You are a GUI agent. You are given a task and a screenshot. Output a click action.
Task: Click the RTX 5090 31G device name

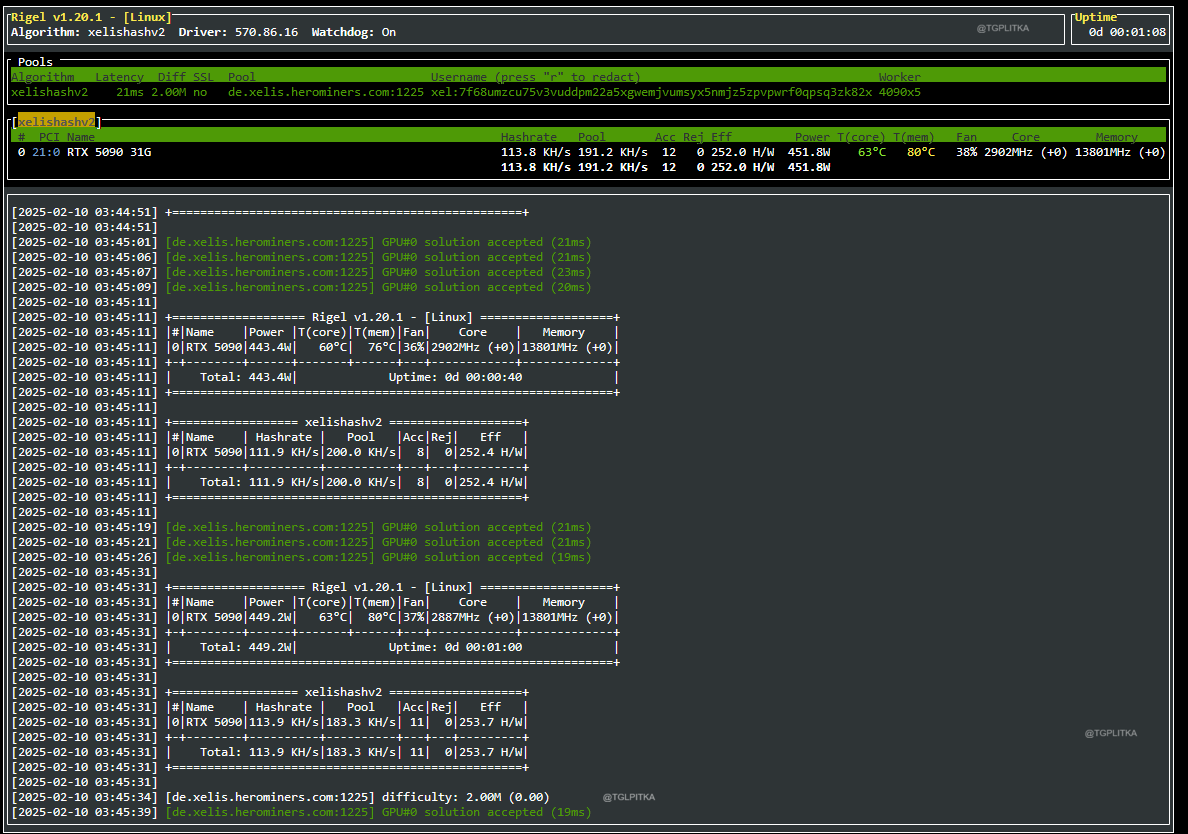pyautogui.click(x=109, y=152)
